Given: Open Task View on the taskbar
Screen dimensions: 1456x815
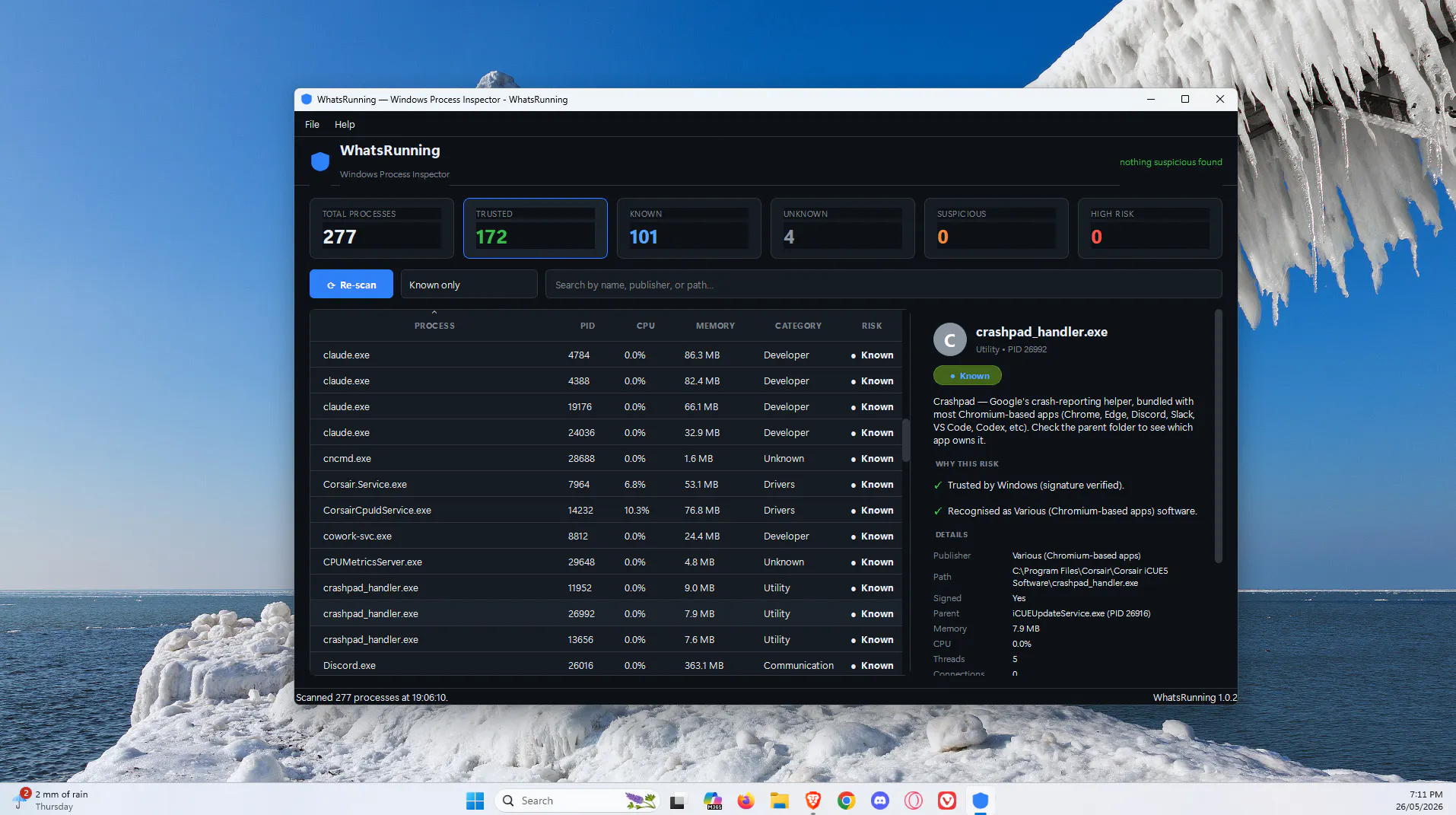Looking at the screenshot, I should [677, 801].
